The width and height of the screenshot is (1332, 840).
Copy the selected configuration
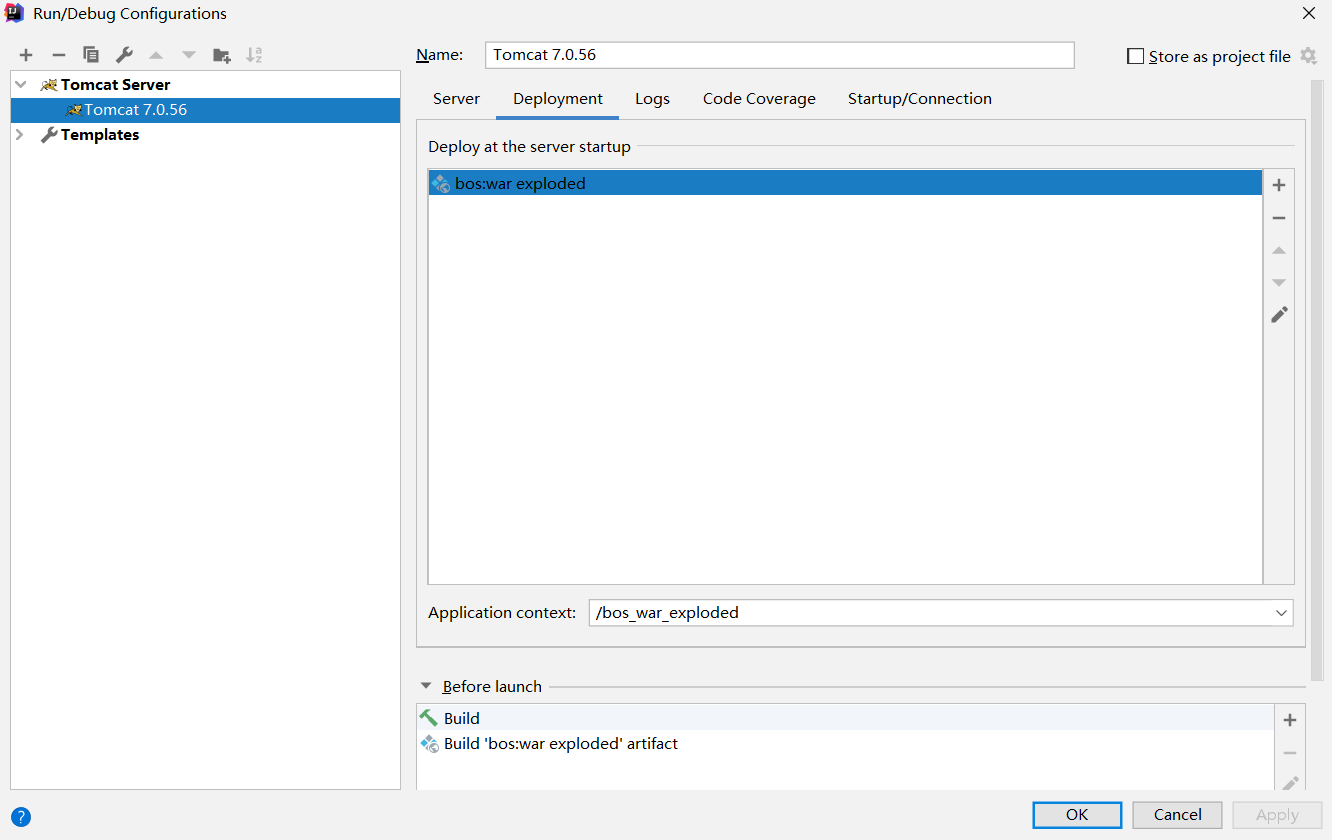(x=91, y=55)
